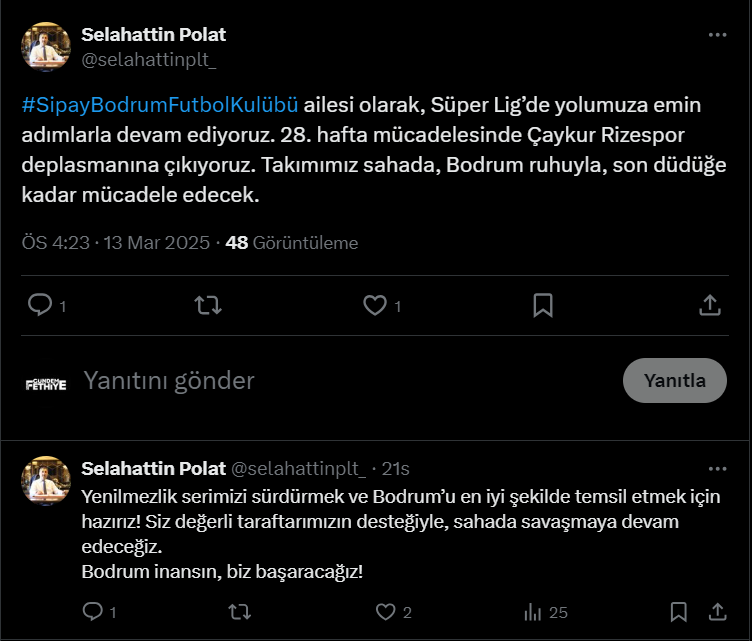Open #SipayBodrumFutbolKulübü hashtag link
The width and height of the screenshot is (752, 641).
pos(160,105)
